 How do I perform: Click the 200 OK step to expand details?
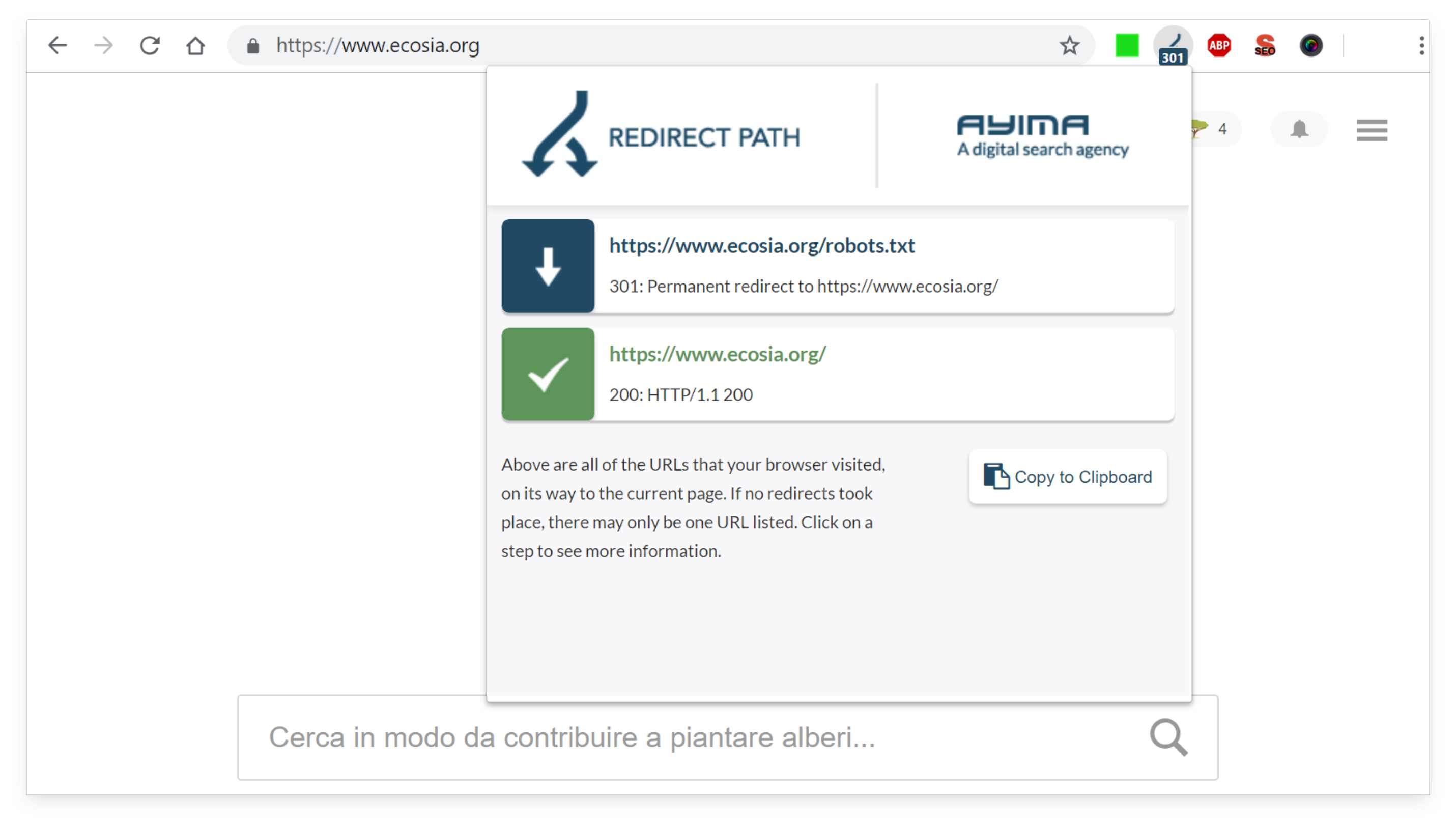click(837, 374)
